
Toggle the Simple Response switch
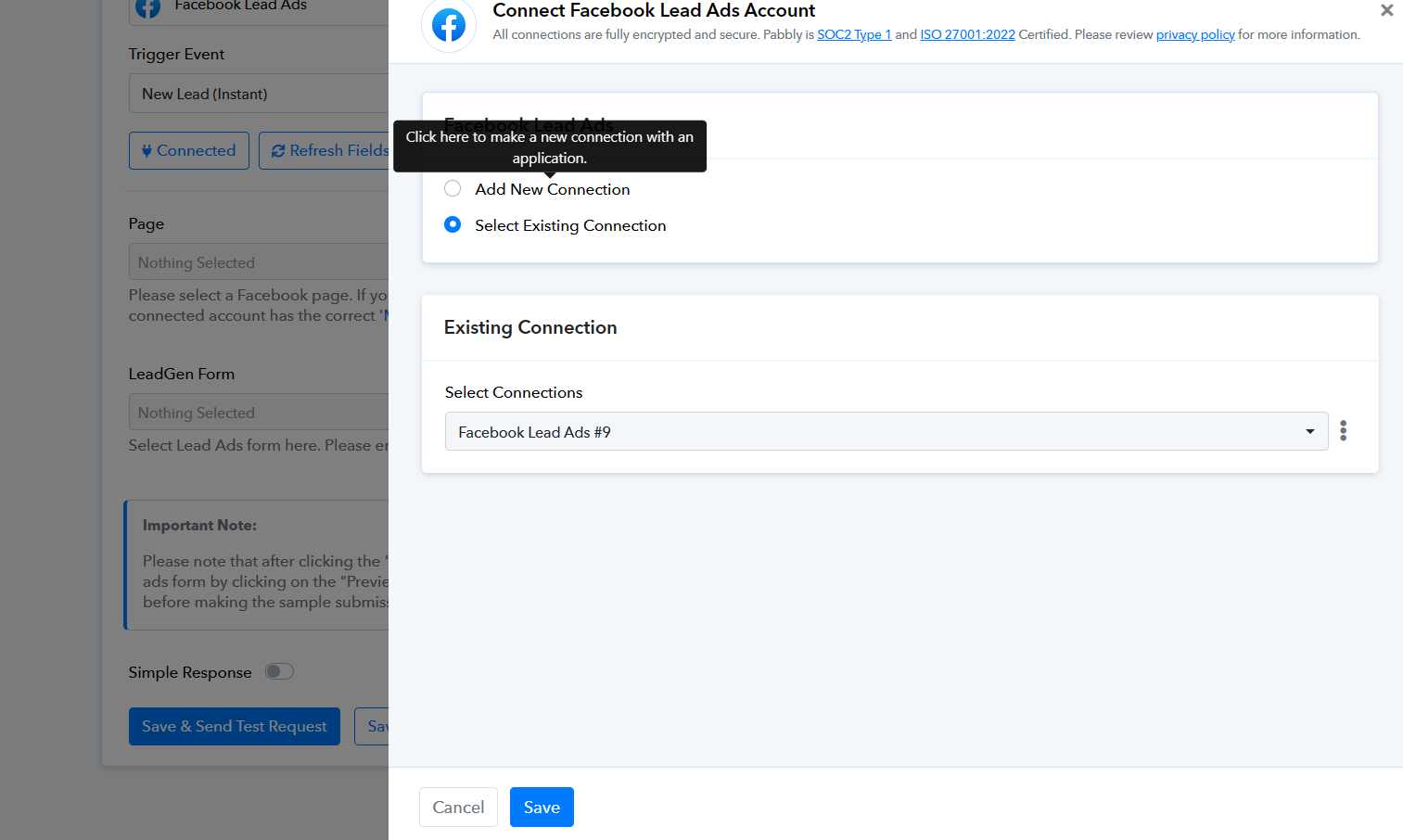279,671
